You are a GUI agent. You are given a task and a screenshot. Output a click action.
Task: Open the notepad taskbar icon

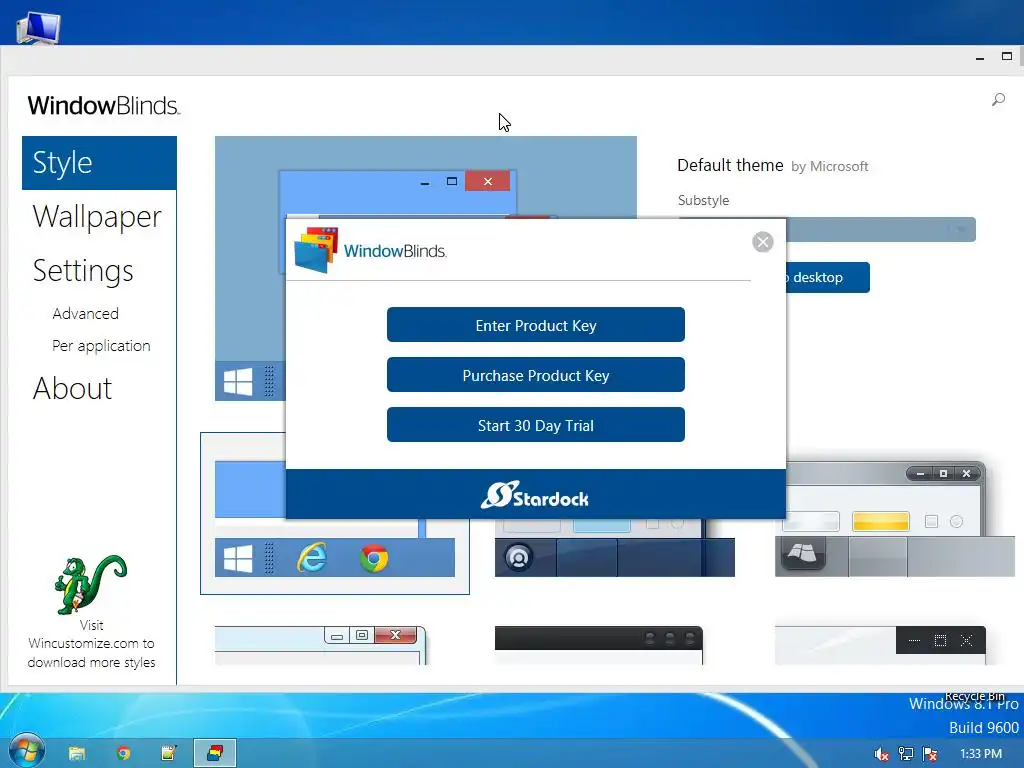pyautogui.click(x=168, y=753)
